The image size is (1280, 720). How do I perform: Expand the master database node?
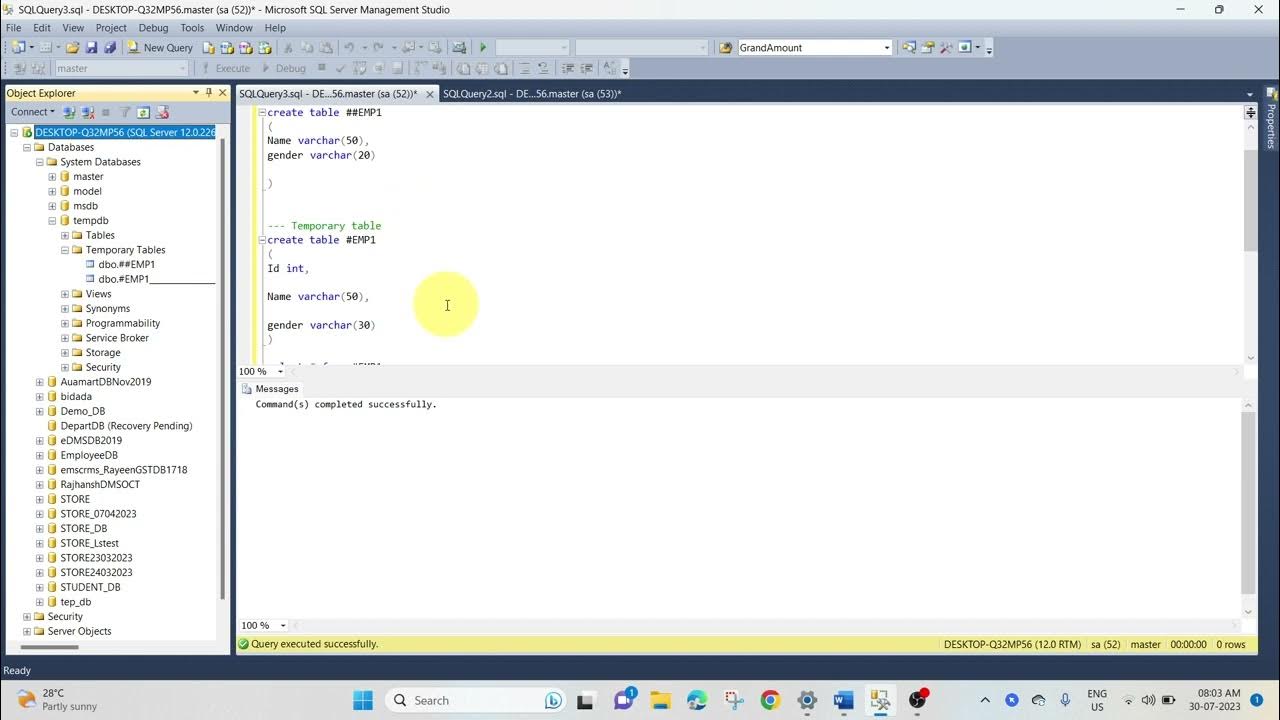coord(52,177)
